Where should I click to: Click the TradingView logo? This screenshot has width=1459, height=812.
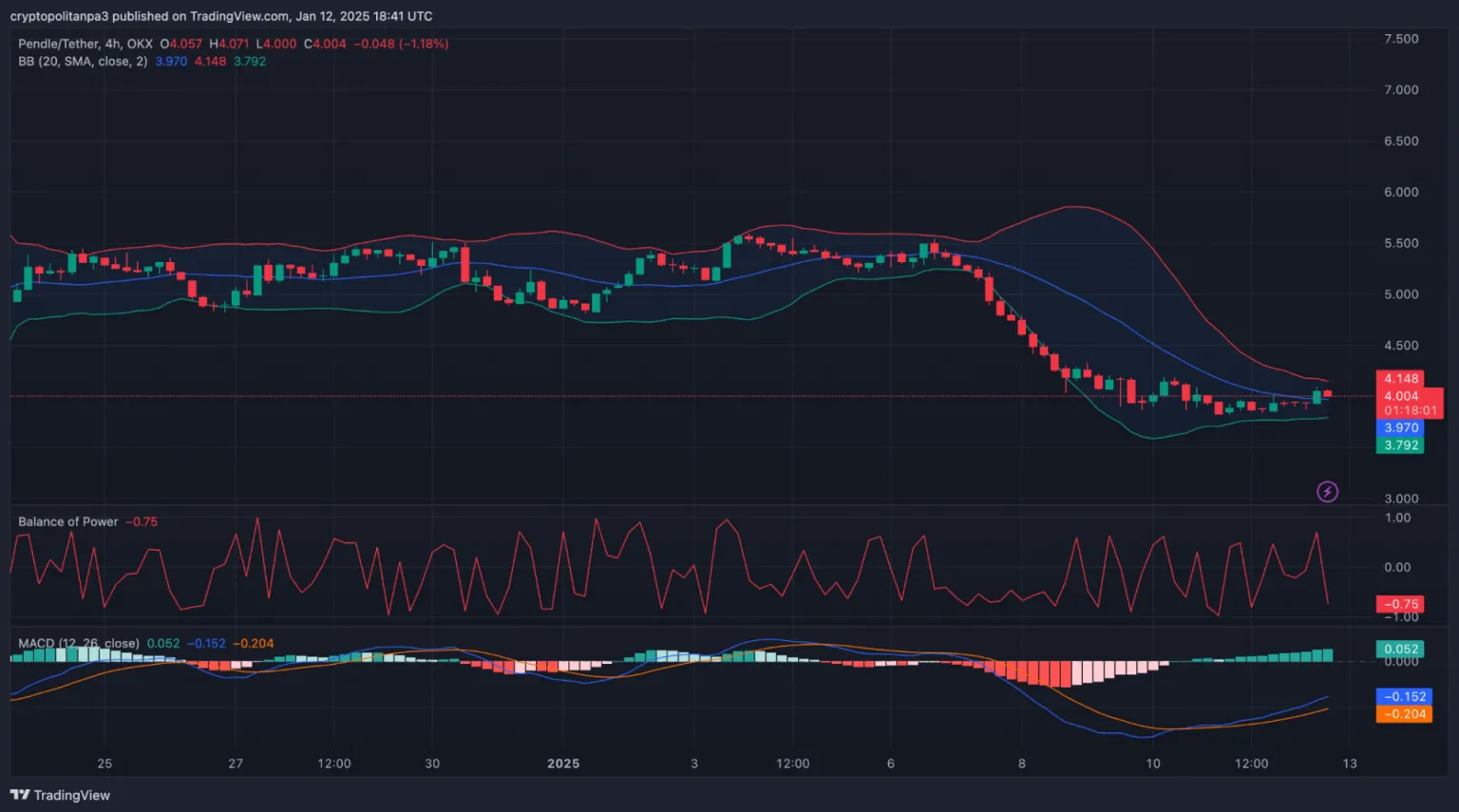(60, 795)
